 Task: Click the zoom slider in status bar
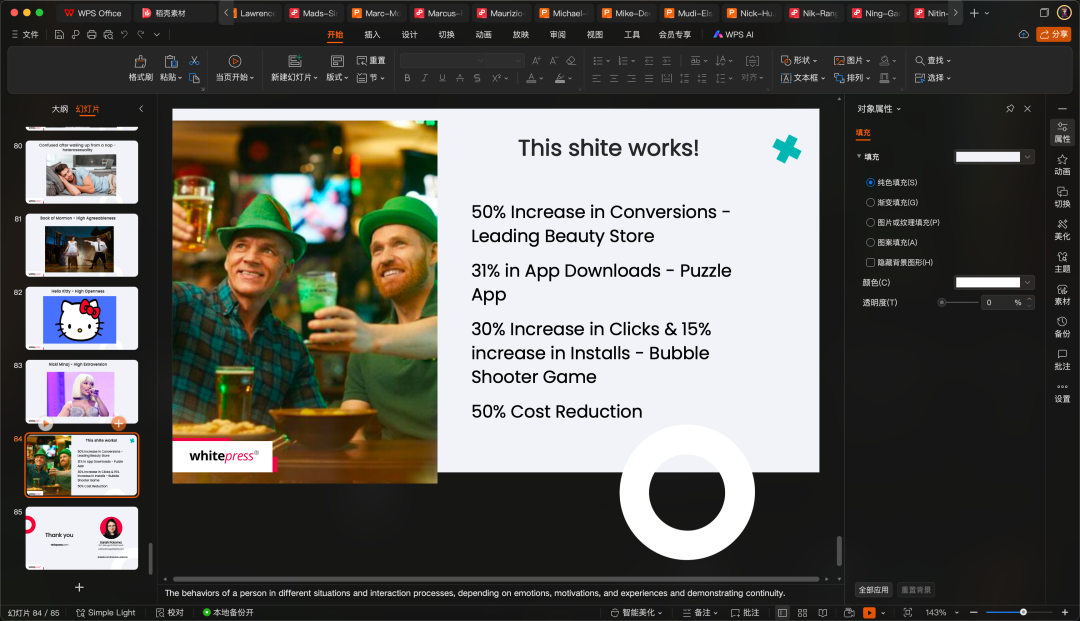pos(1018,612)
